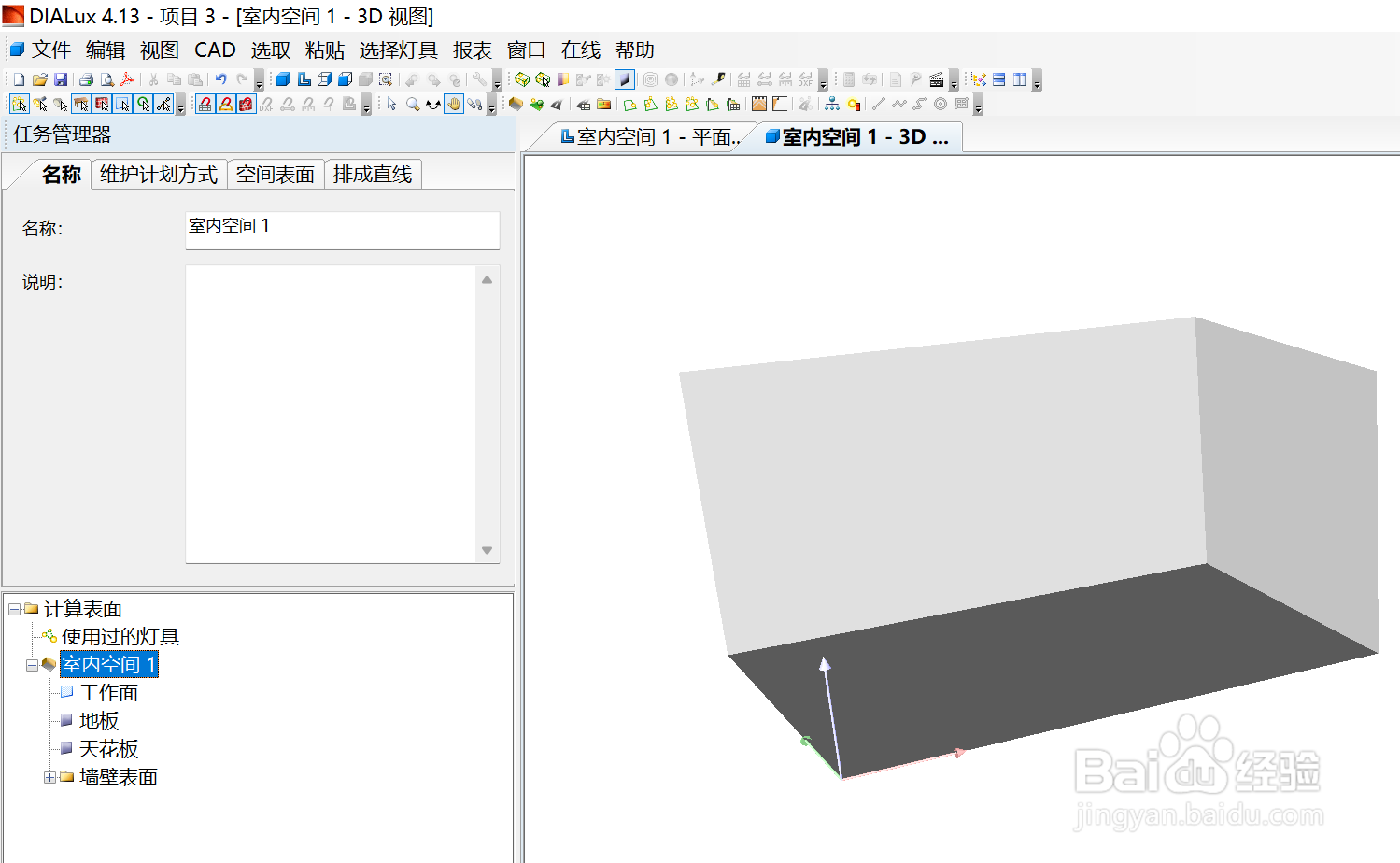Click the project tree icon with colored dots
The width and height of the screenshot is (1400, 863).
(979, 79)
